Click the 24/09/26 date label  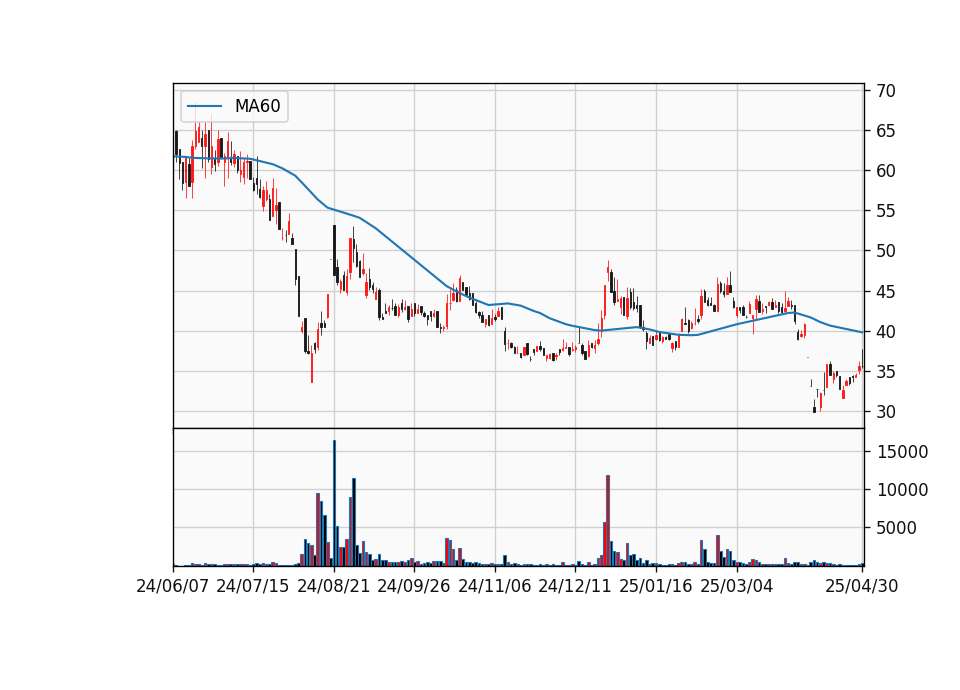pyautogui.click(x=414, y=586)
